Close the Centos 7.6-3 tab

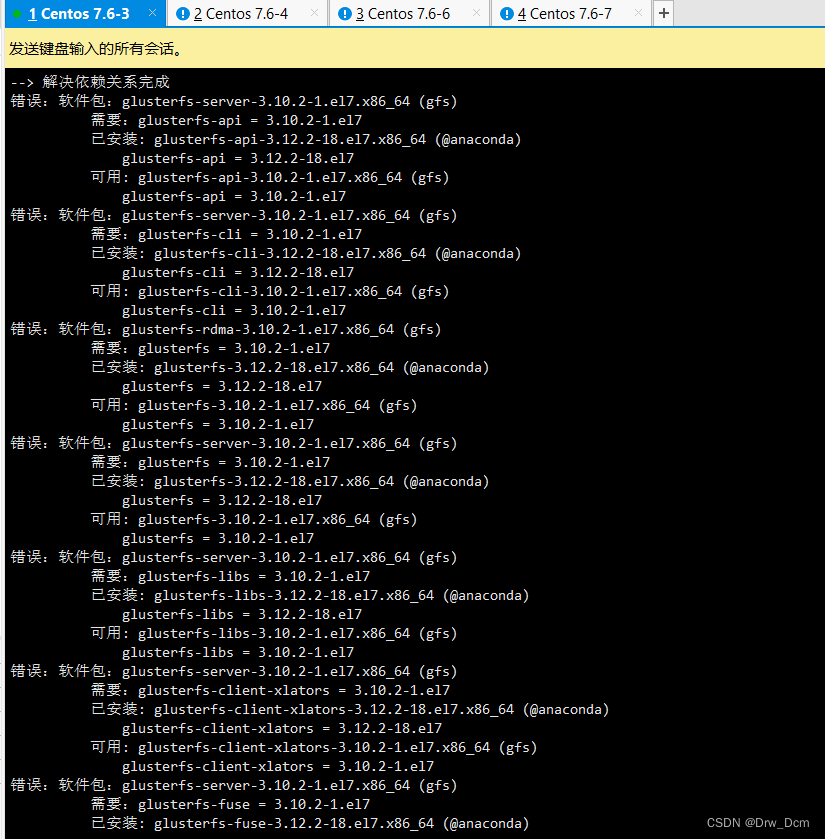pos(152,13)
